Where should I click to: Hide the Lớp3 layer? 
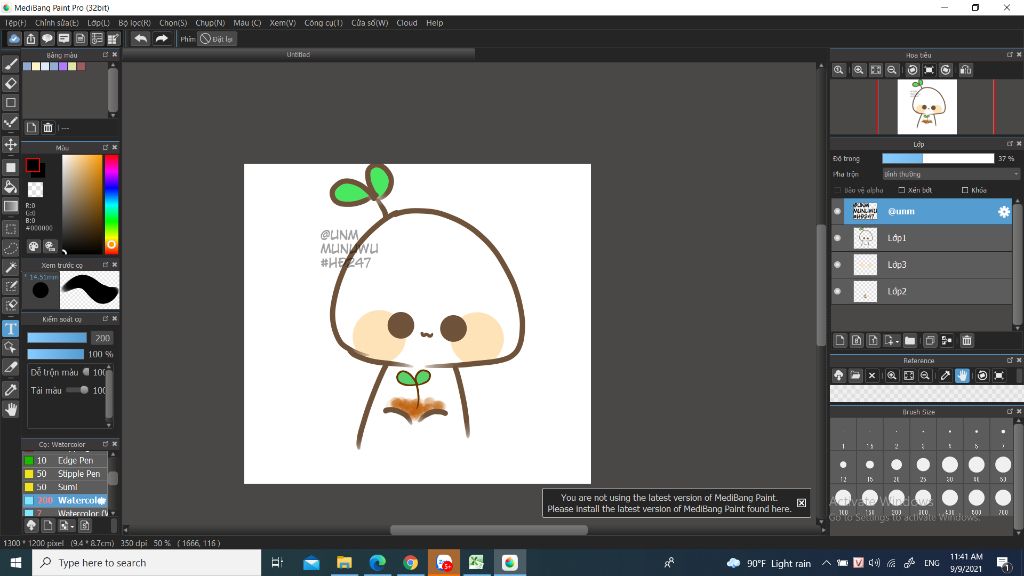pyautogui.click(x=837, y=264)
